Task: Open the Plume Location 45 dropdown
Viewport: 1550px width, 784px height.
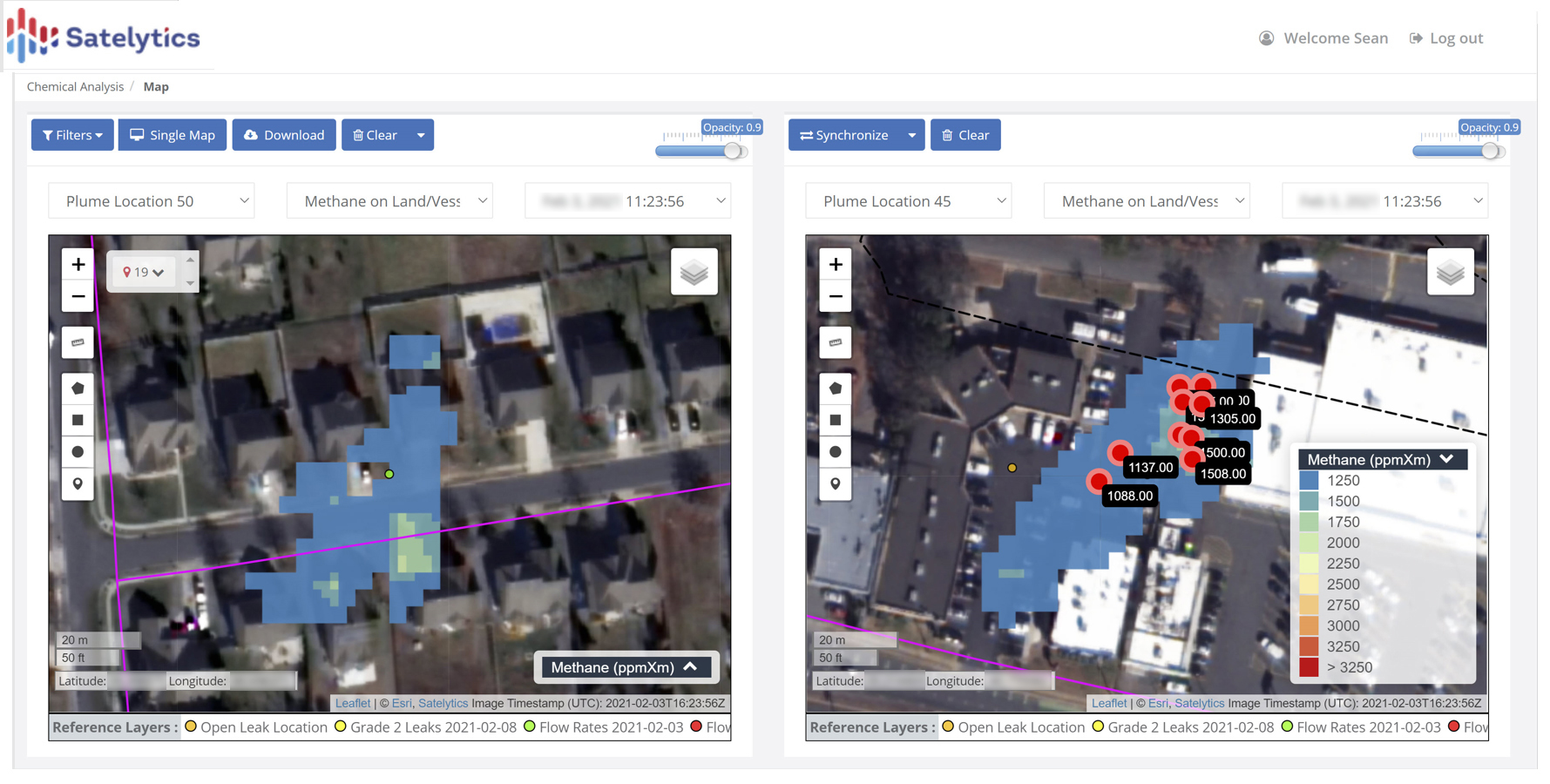Action: pos(909,201)
